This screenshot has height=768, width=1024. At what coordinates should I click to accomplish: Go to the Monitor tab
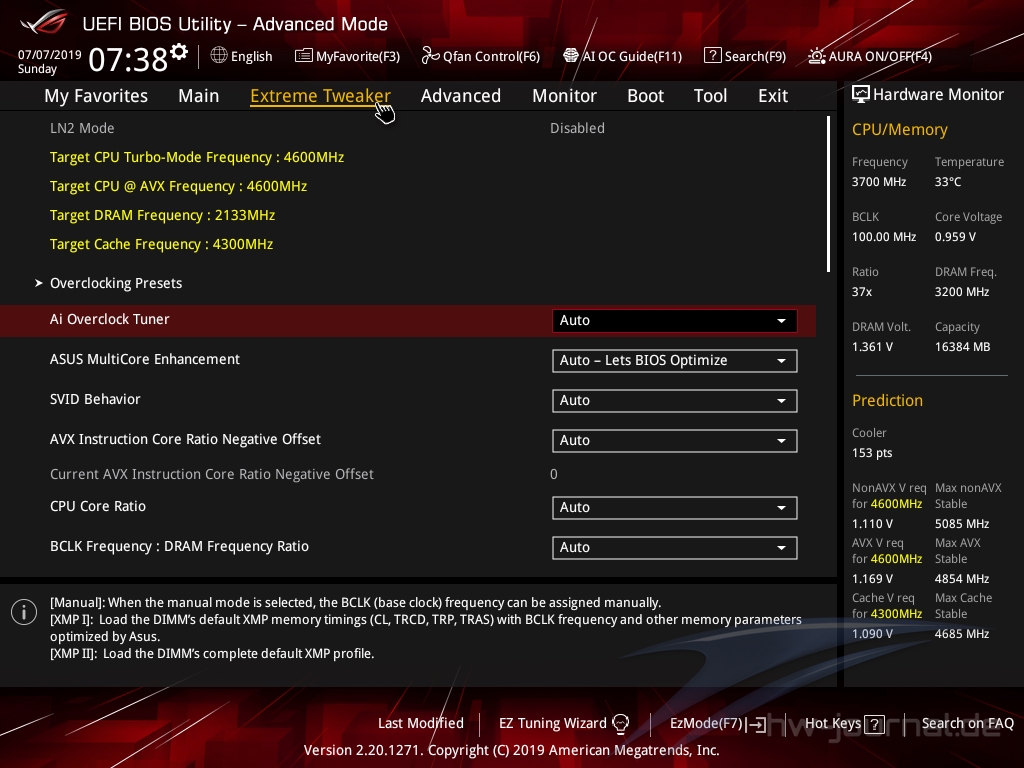click(564, 96)
